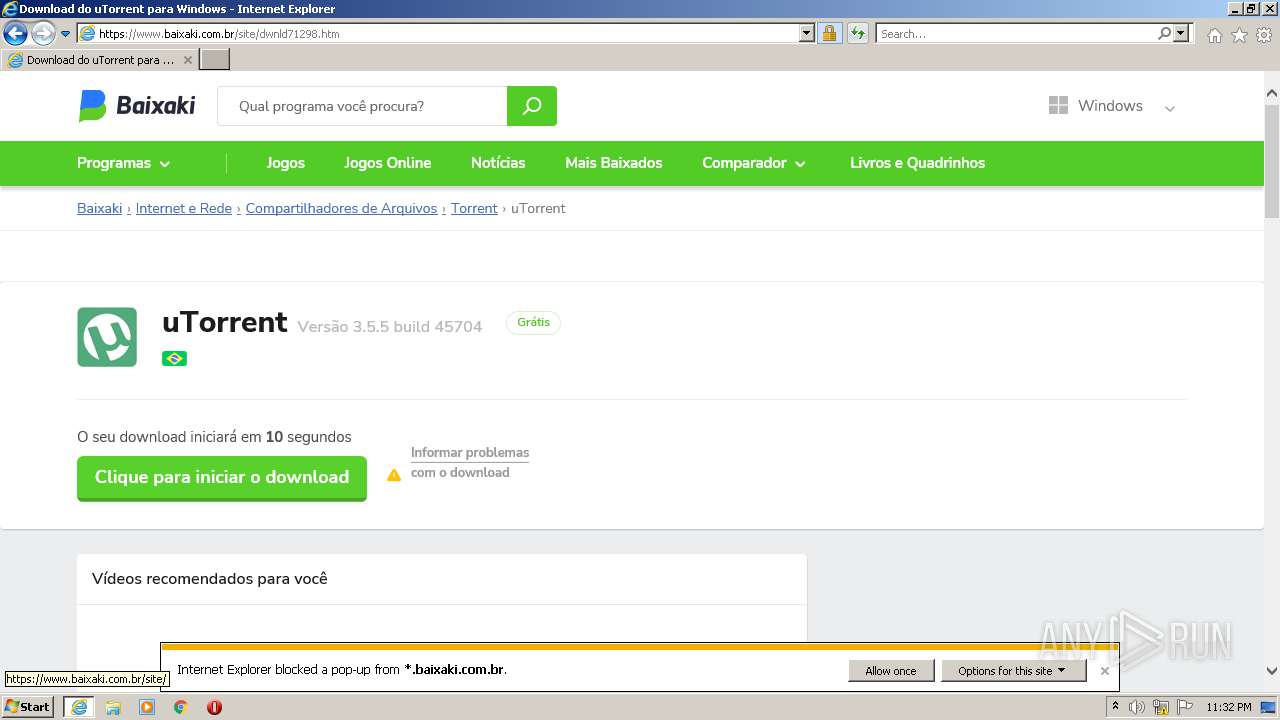1280x720 pixels.
Task: Open Windows Explorer folder taskbar icon
Action: click(113, 707)
